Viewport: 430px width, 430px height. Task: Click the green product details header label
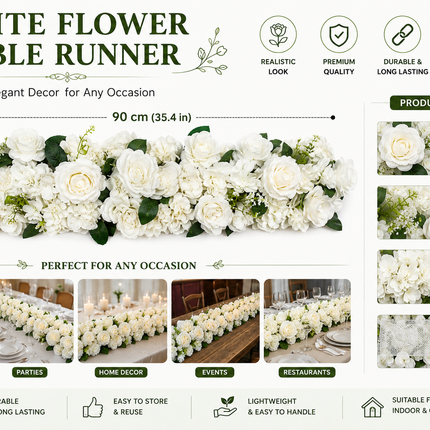click(410, 103)
